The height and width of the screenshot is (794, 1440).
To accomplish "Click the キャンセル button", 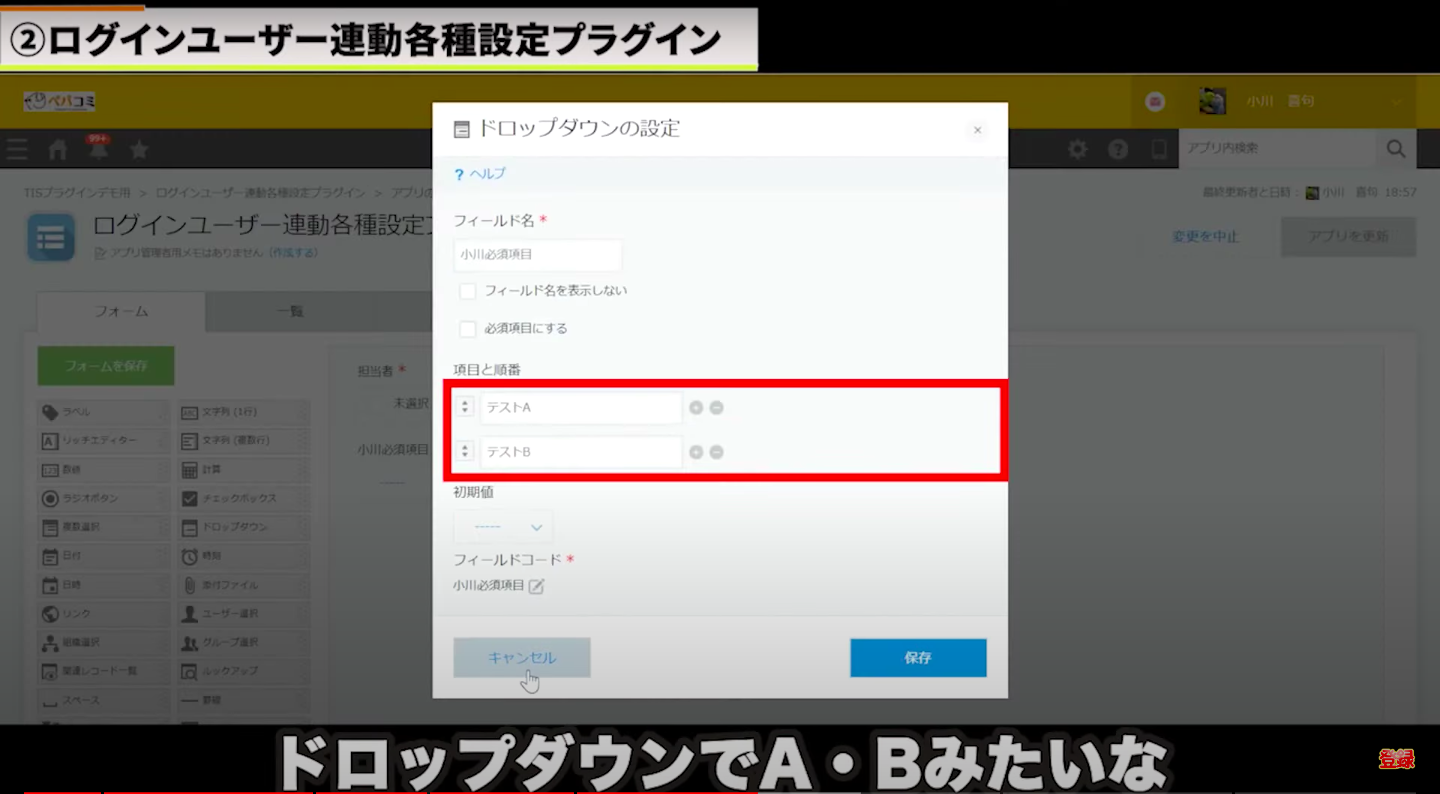I will click(522, 658).
